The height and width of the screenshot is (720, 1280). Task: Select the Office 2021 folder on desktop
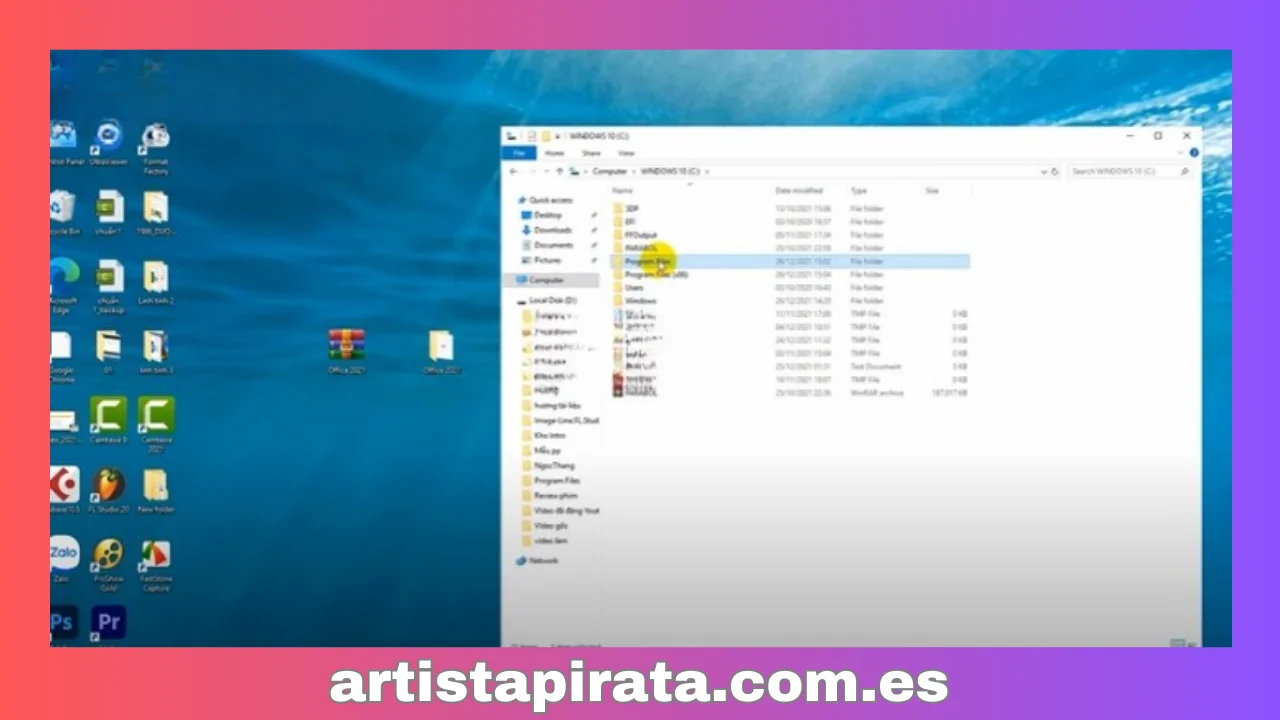tap(441, 351)
